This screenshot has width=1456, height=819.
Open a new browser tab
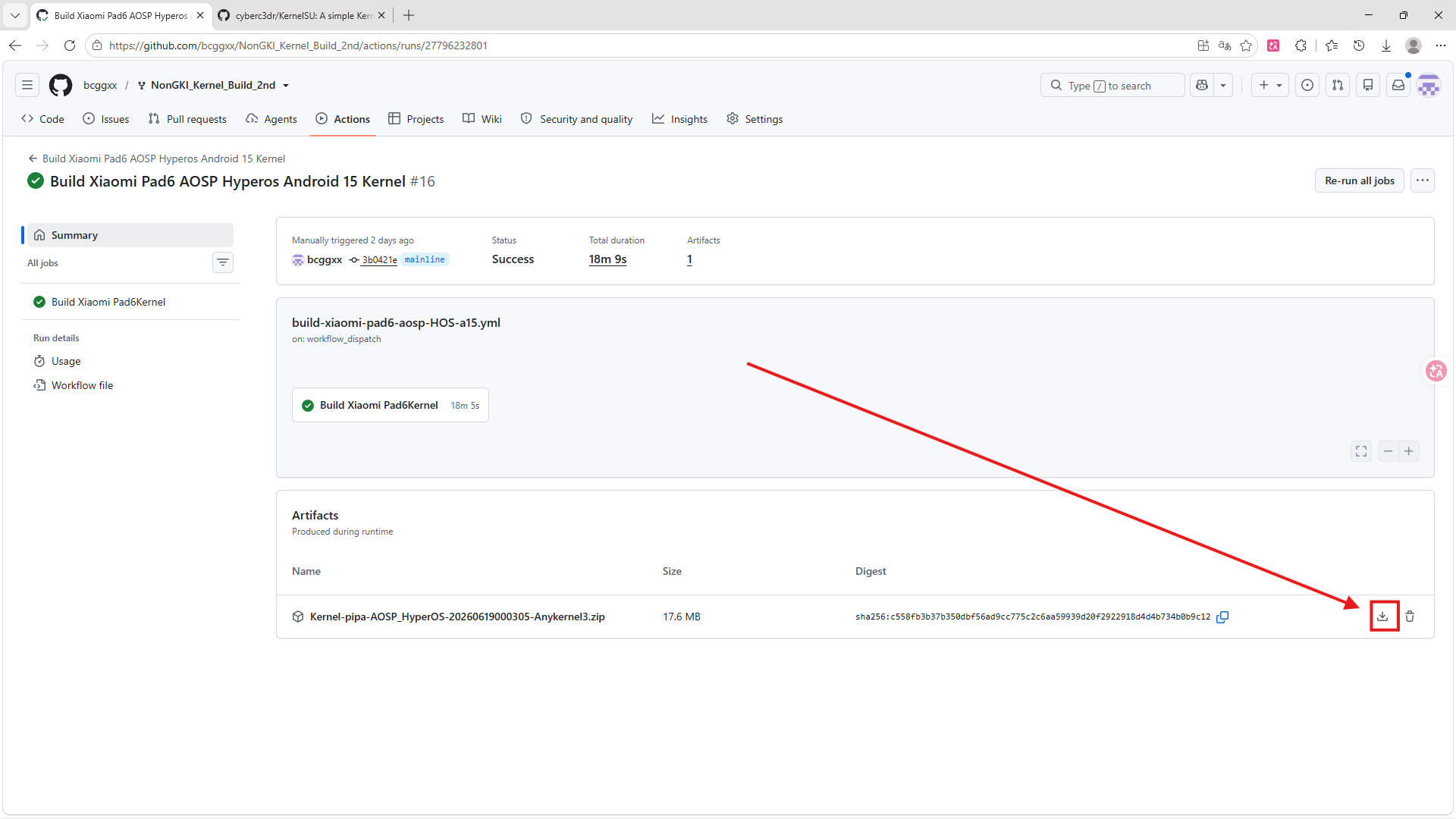coord(409,15)
